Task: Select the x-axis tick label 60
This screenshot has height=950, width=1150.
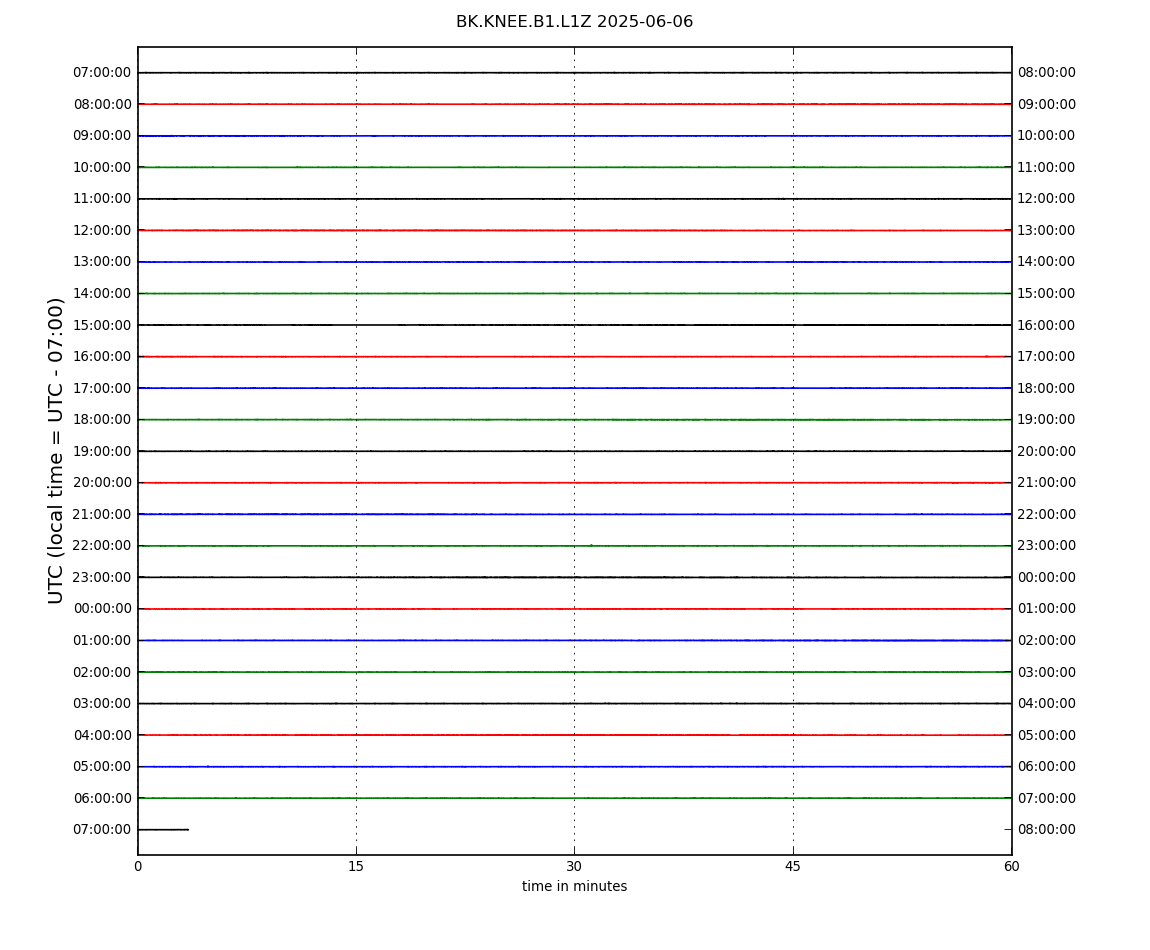Action: coord(1011,866)
